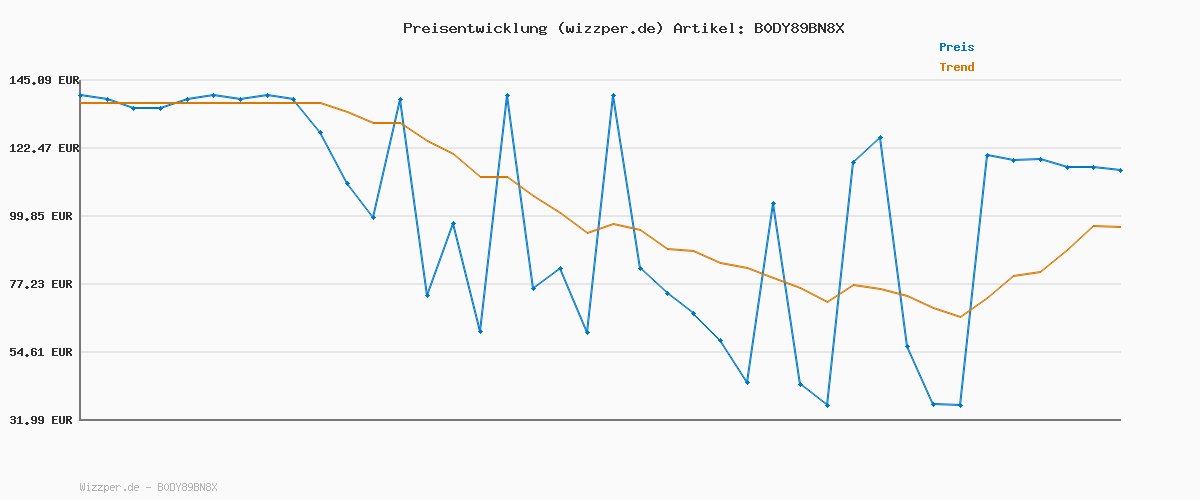Image resolution: width=1200 pixels, height=500 pixels.
Task: Click the blue price point just above 99.85 gridline
Action: click(773, 203)
